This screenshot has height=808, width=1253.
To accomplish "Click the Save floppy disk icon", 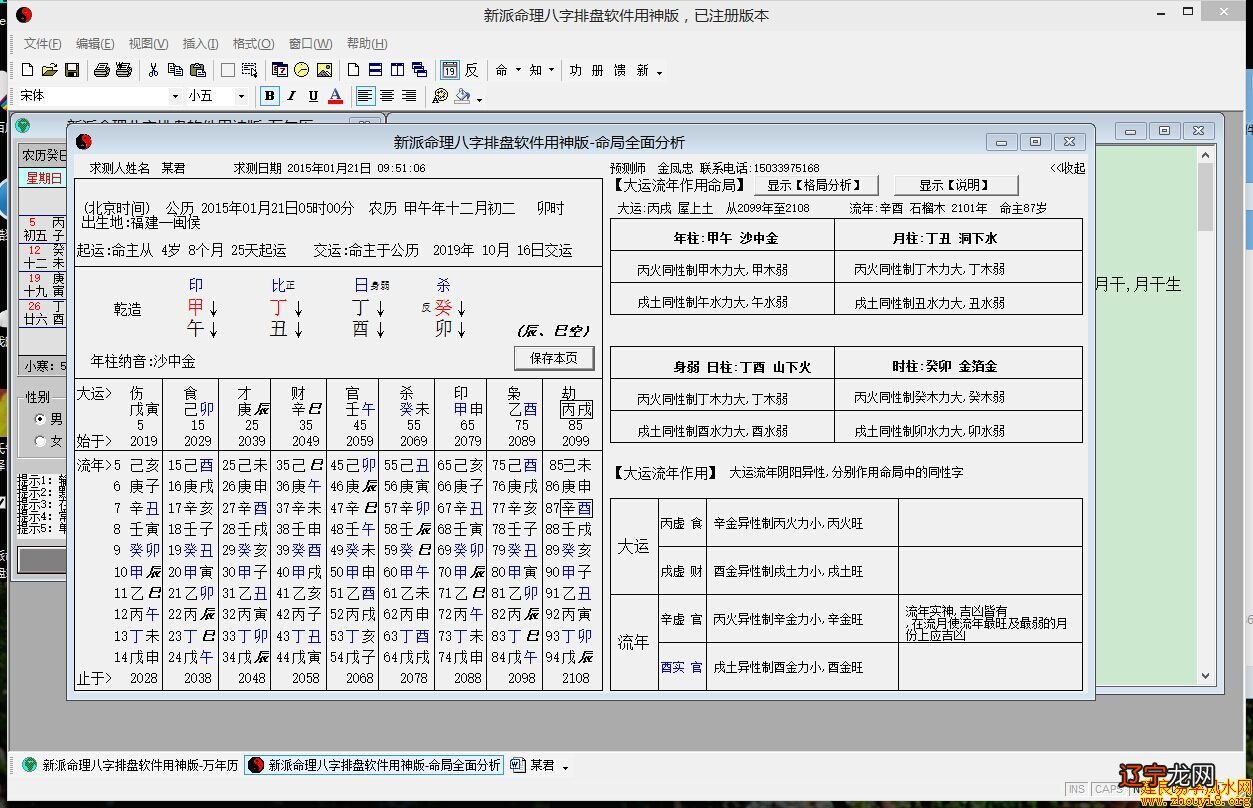I will pos(72,70).
